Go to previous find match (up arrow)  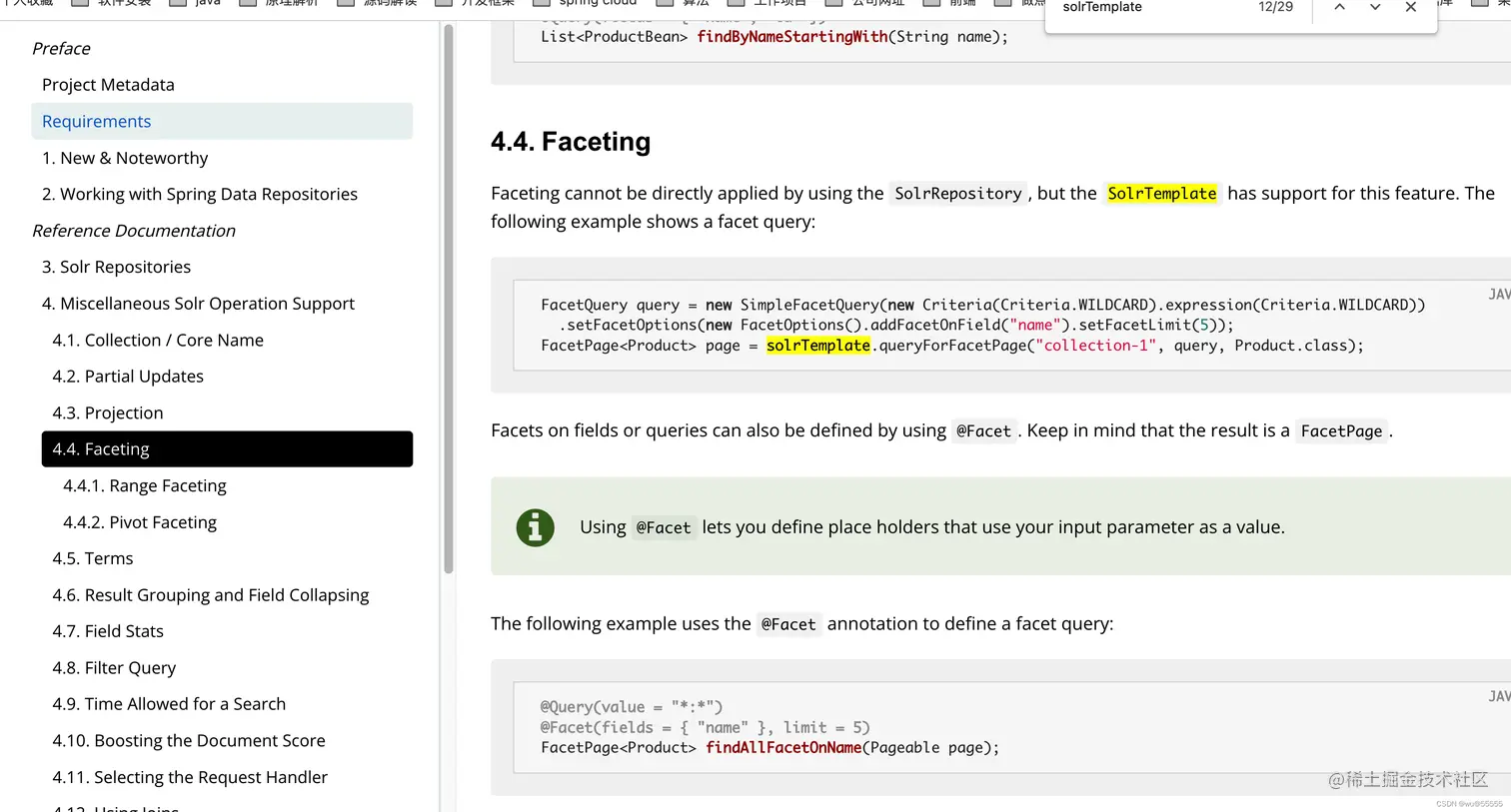coord(1339,8)
